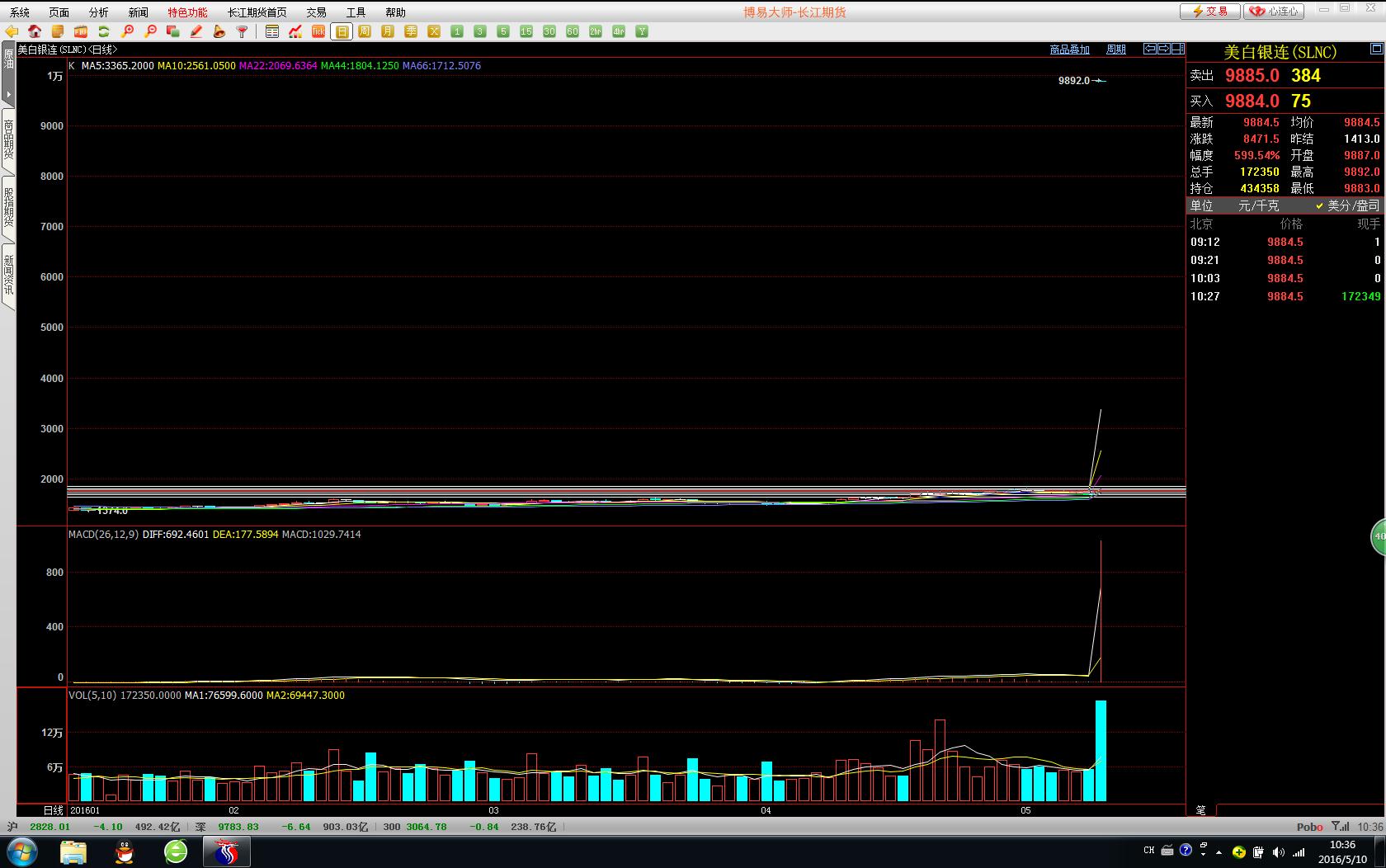Open the 分析 menu
Viewport: 1386px width, 868px height.
[x=98, y=12]
